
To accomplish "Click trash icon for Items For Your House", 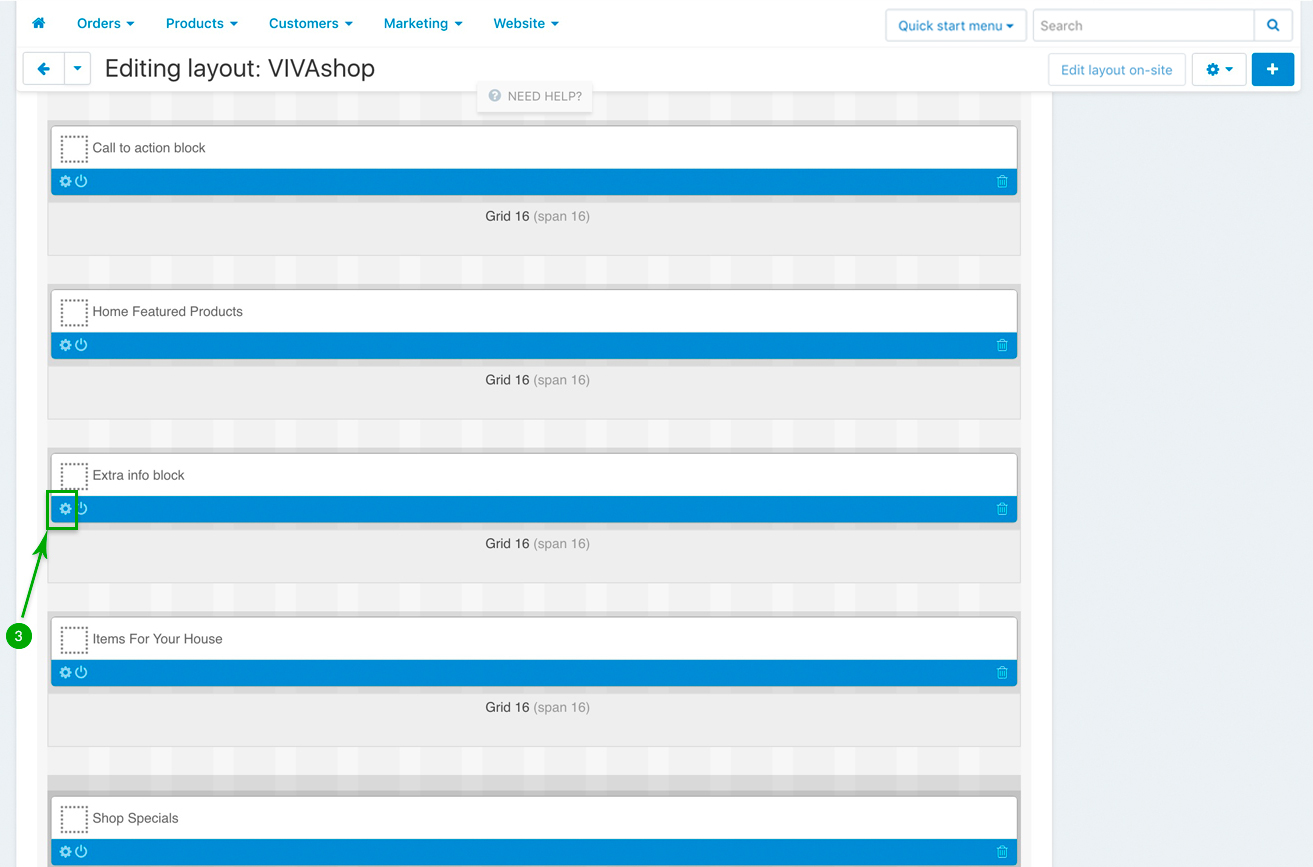I will 1002,673.
